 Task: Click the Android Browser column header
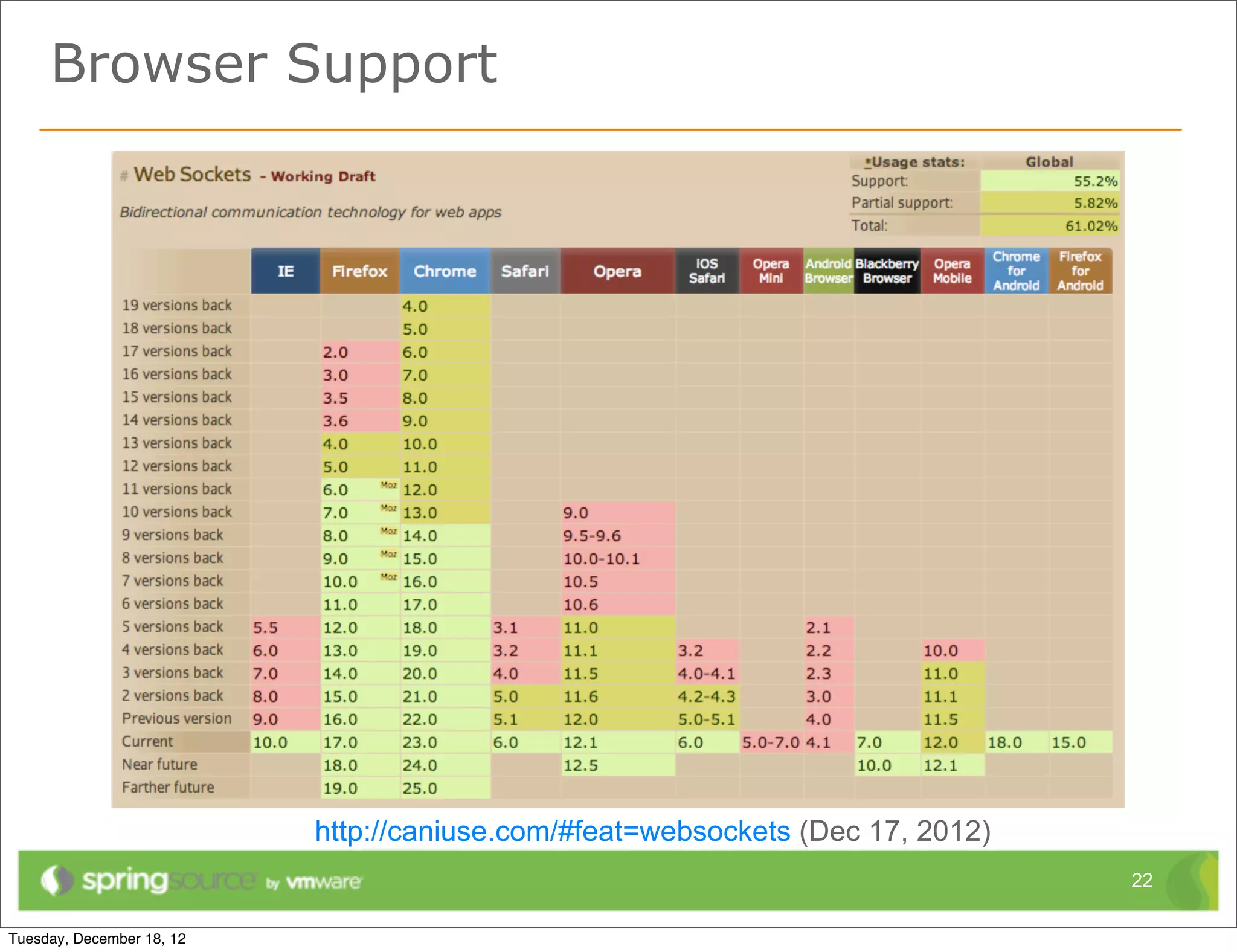(829, 271)
